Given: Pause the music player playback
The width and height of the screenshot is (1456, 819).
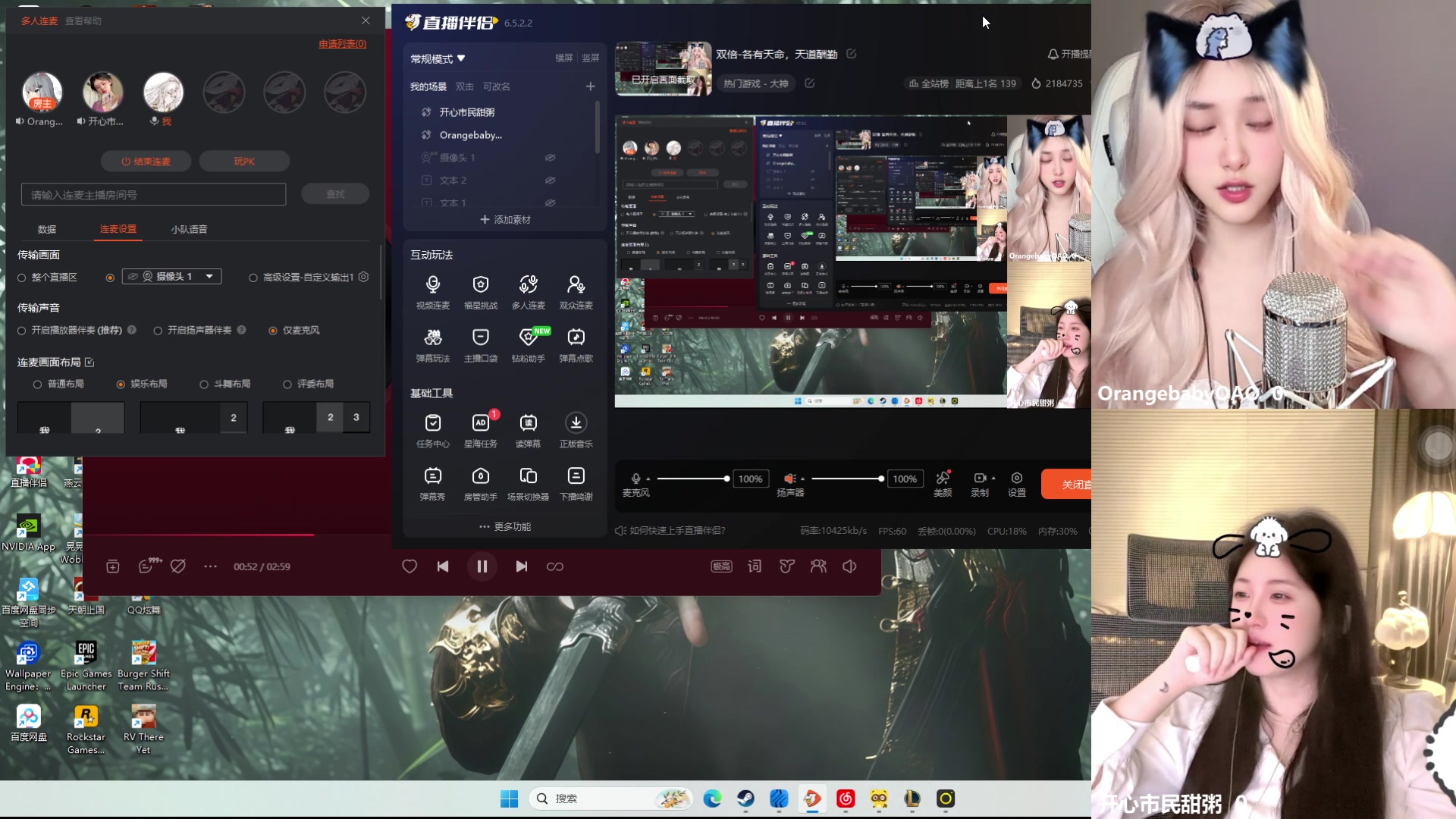Looking at the screenshot, I should point(482,566).
